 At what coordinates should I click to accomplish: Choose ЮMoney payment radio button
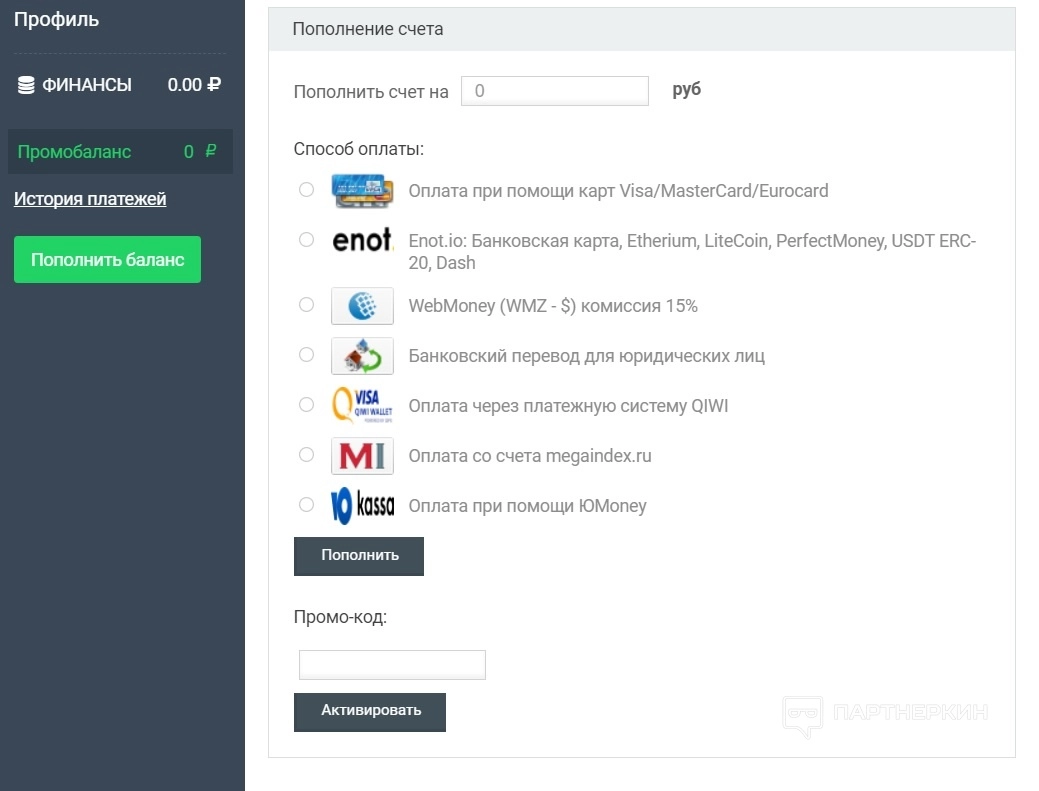(307, 505)
